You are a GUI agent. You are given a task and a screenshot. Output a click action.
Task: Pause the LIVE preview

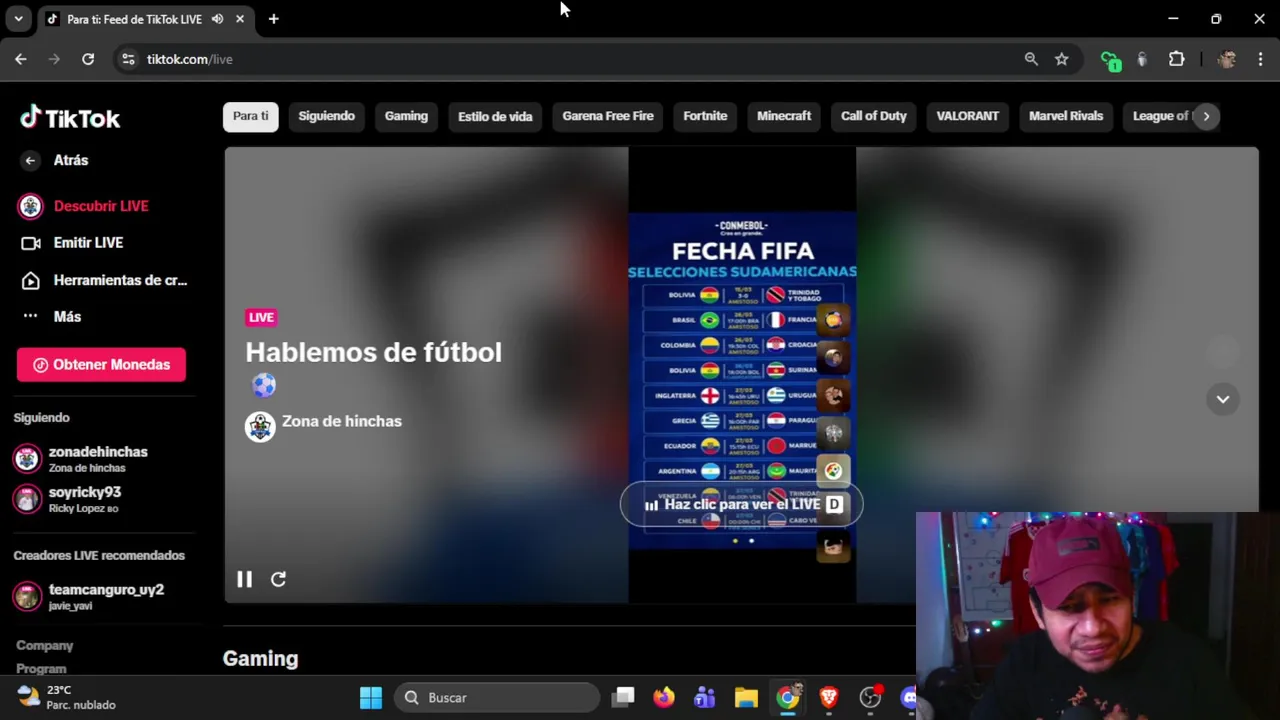(x=244, y=579)
